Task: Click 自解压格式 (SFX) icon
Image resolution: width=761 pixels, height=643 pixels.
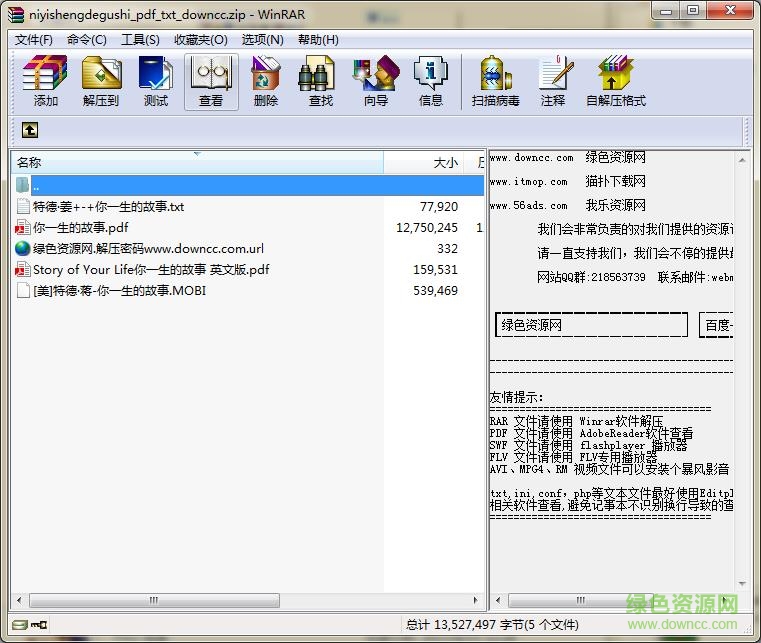Action: (615, 81)
